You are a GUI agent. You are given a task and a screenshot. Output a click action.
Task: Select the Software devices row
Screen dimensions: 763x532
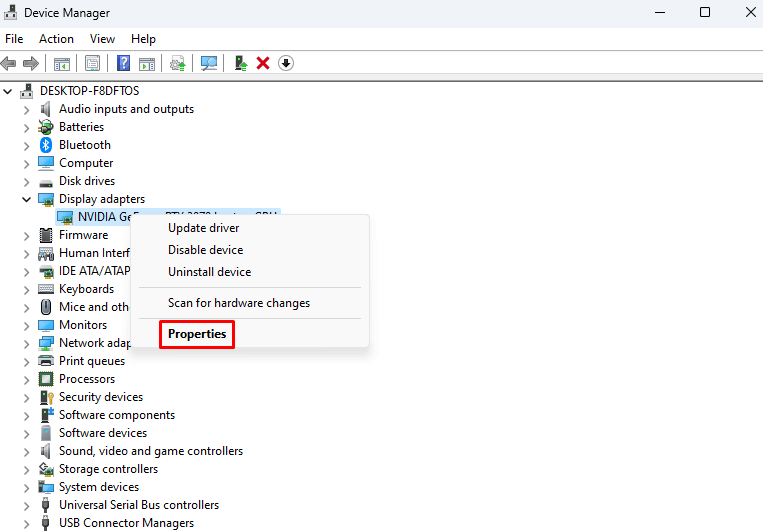point(103,433)
